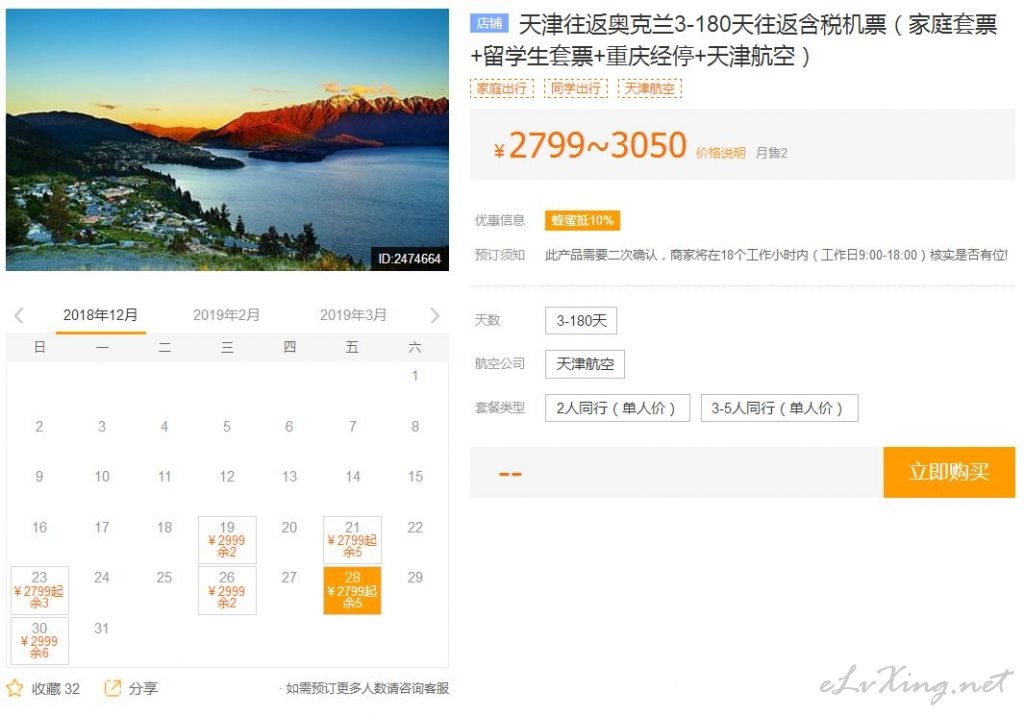1024x717 pixels.
Task: Advance calendar with right arrow
Action: click(x=434, y=315)
